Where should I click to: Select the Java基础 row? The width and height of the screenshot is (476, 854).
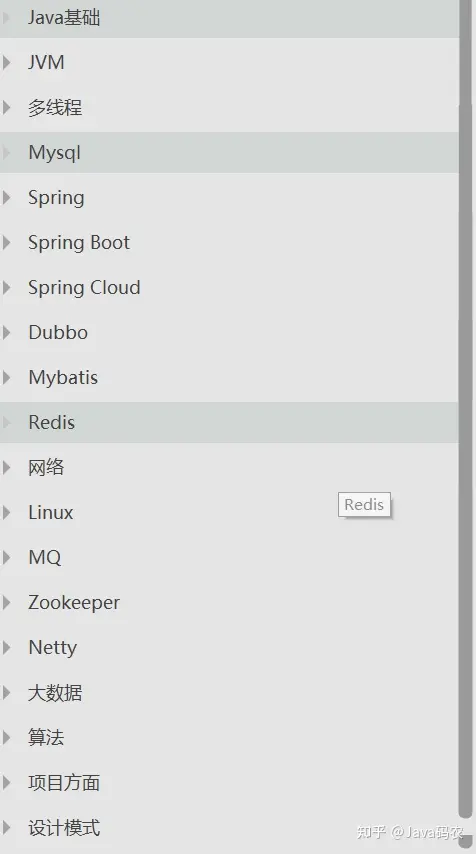coord(229,18)
